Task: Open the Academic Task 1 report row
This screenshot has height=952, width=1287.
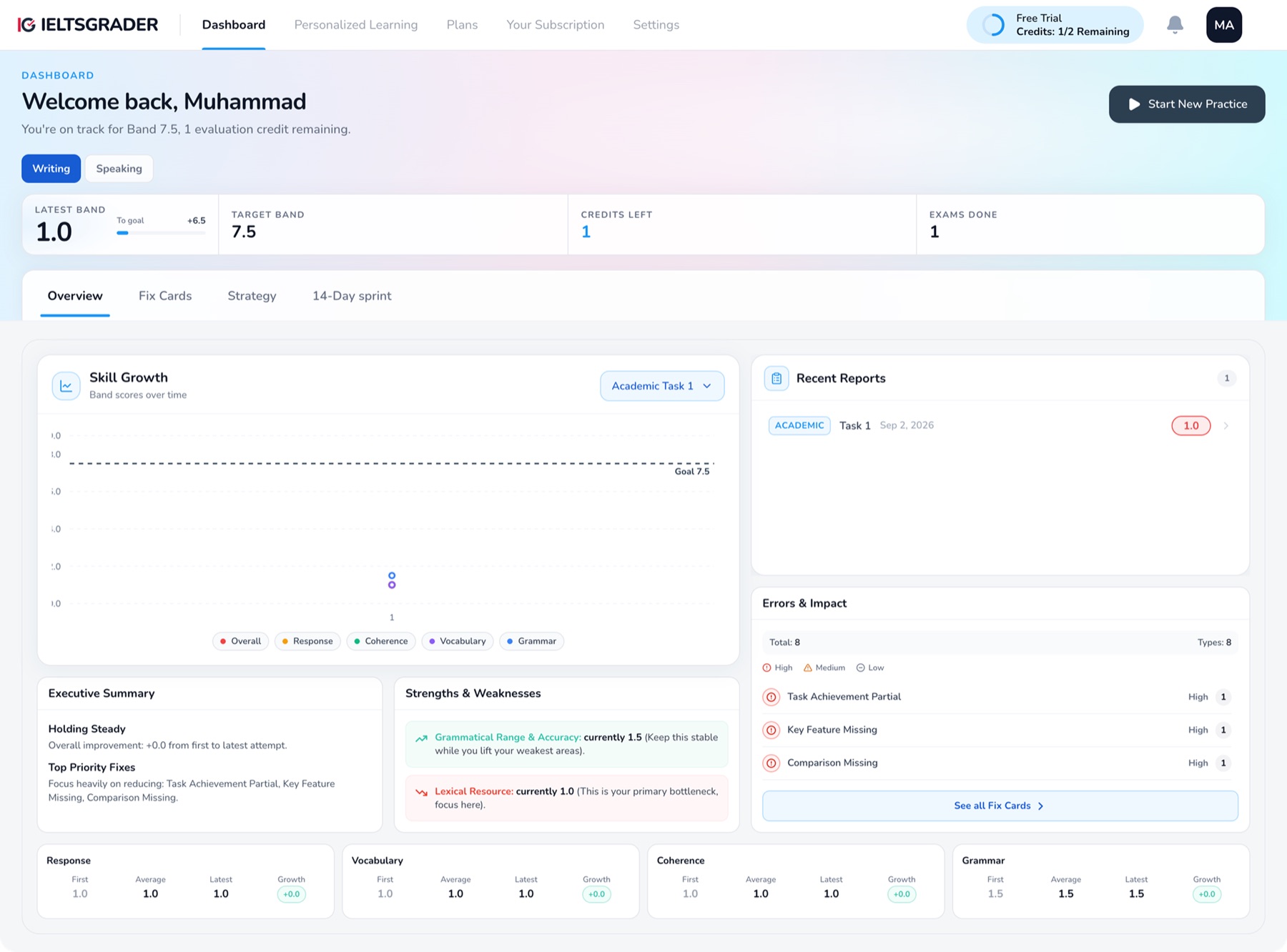Action: tap(1000, 426)
